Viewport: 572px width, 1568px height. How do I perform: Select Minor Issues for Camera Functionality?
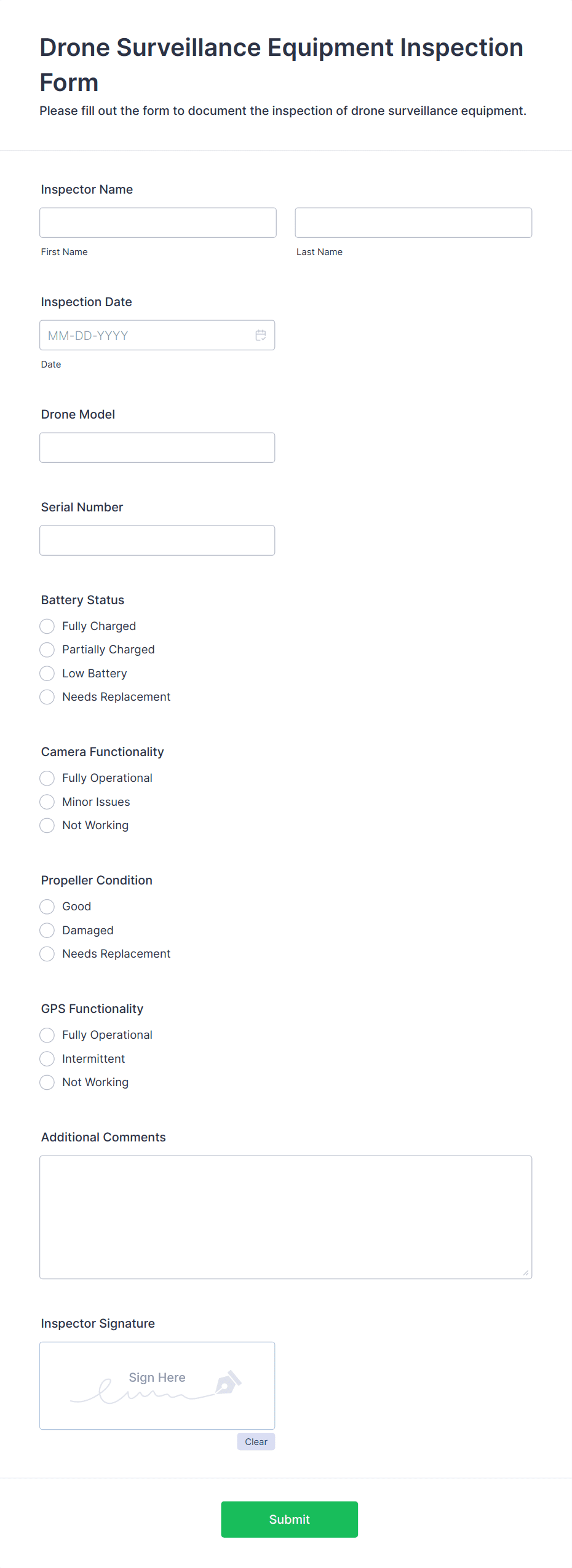[x=47, y=802]
